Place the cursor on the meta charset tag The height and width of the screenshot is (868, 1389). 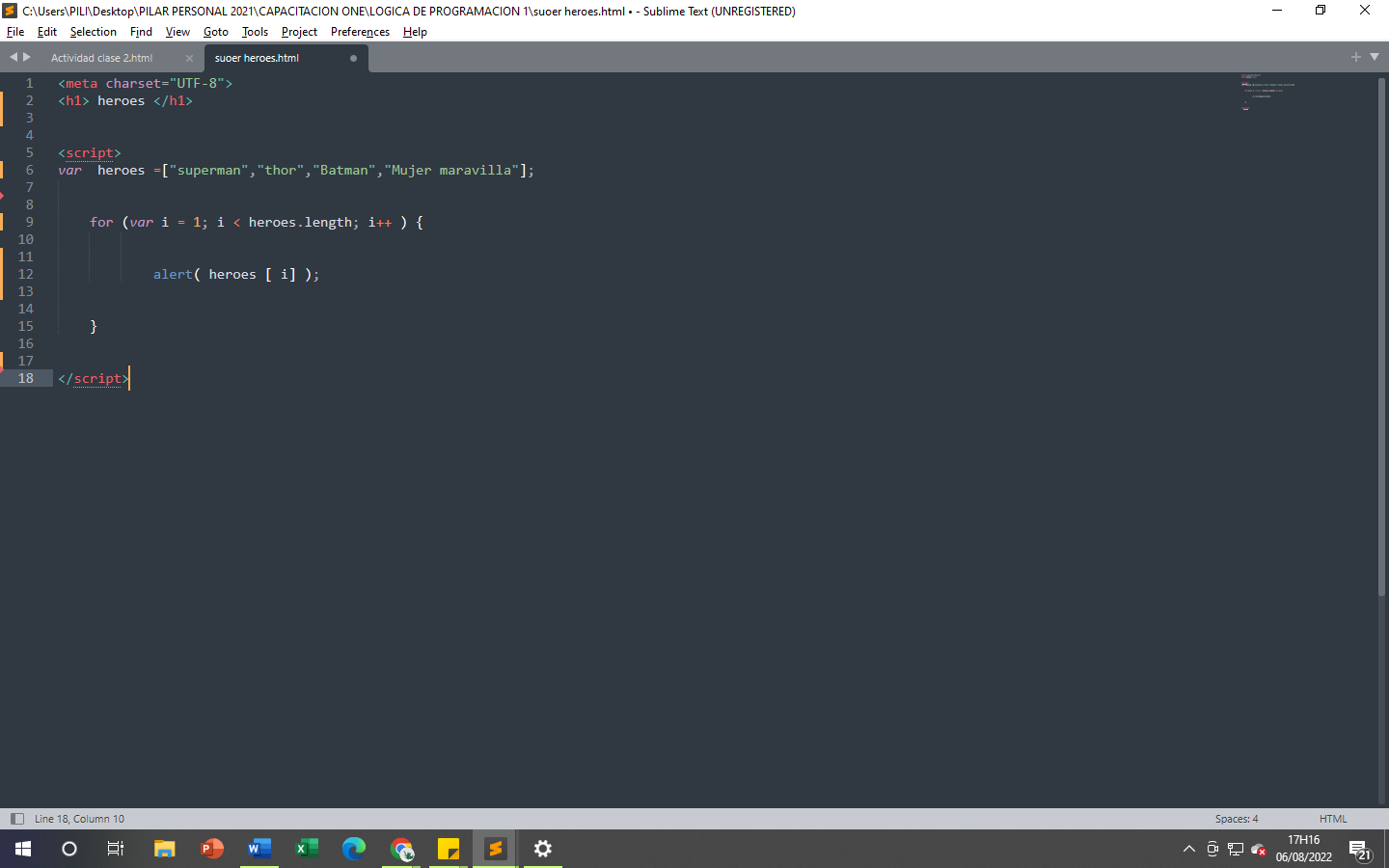pyautogui.click(x=145, y=83)
